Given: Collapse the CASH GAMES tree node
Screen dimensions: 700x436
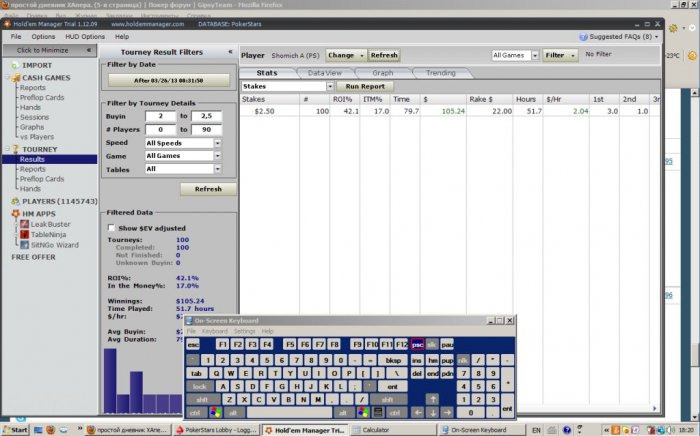Looking at the screenshot, I should pos(7,78).
